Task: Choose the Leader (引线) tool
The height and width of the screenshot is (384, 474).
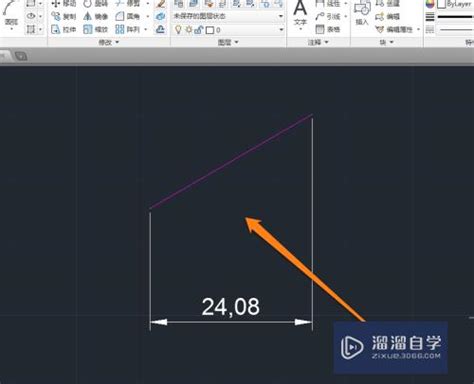Action: tap(328, 16)
